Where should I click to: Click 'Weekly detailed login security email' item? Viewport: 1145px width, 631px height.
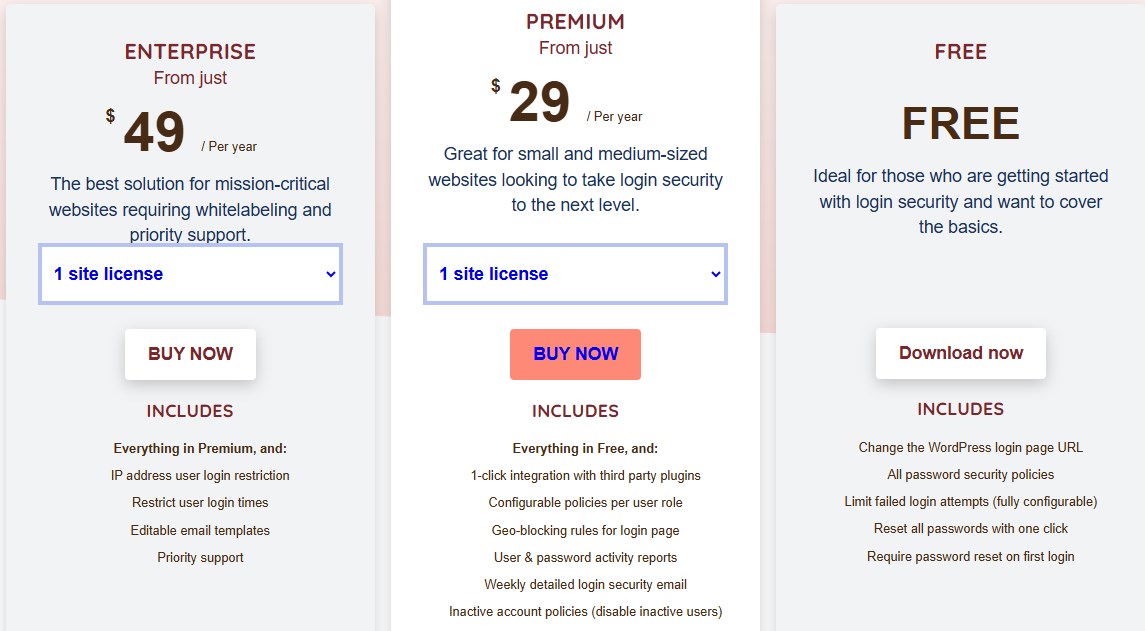click(x=585, y=585)
